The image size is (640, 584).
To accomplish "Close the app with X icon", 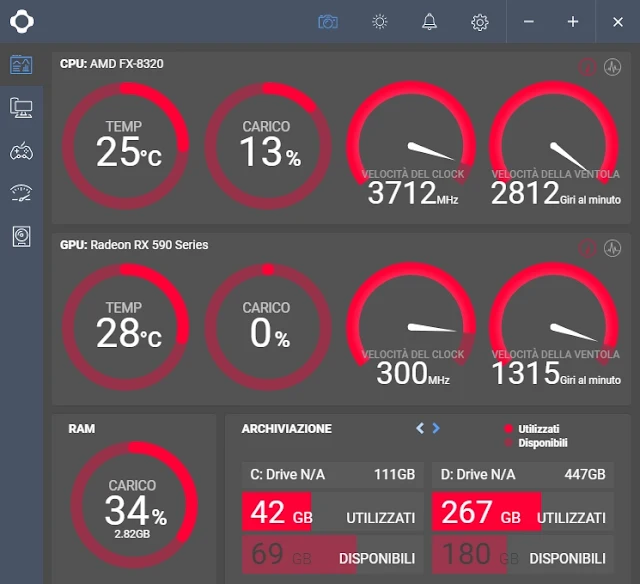I will 618,22.
